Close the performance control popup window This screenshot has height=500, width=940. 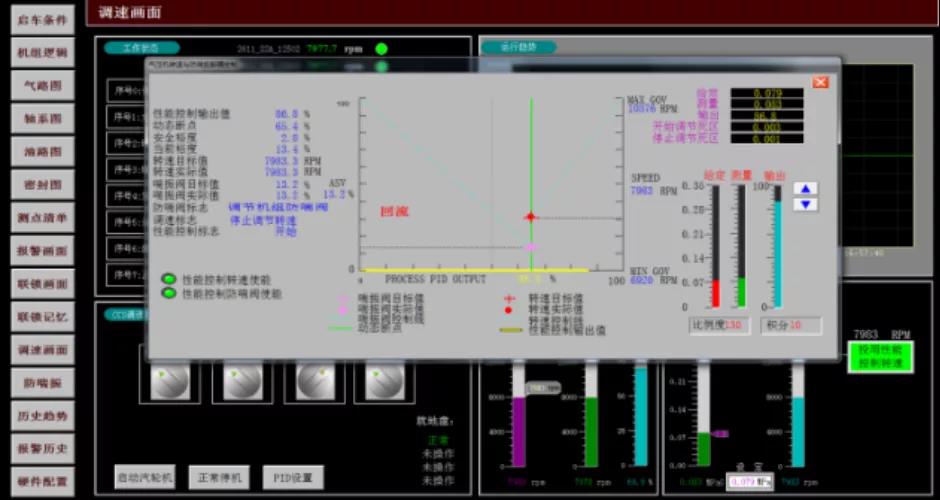pyautogui.click(x=820, y=82)
